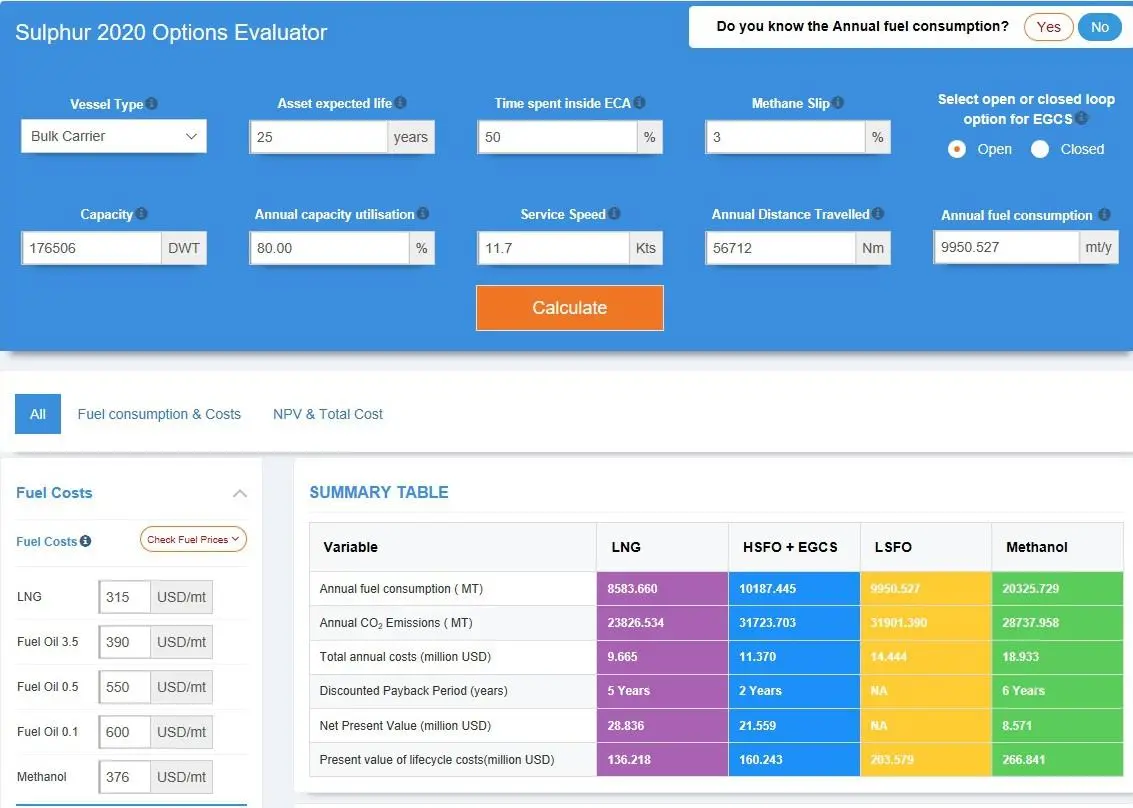Click 'Discounted Payback Period (years)' row label

pyautogui.click(x=413, y=690)
